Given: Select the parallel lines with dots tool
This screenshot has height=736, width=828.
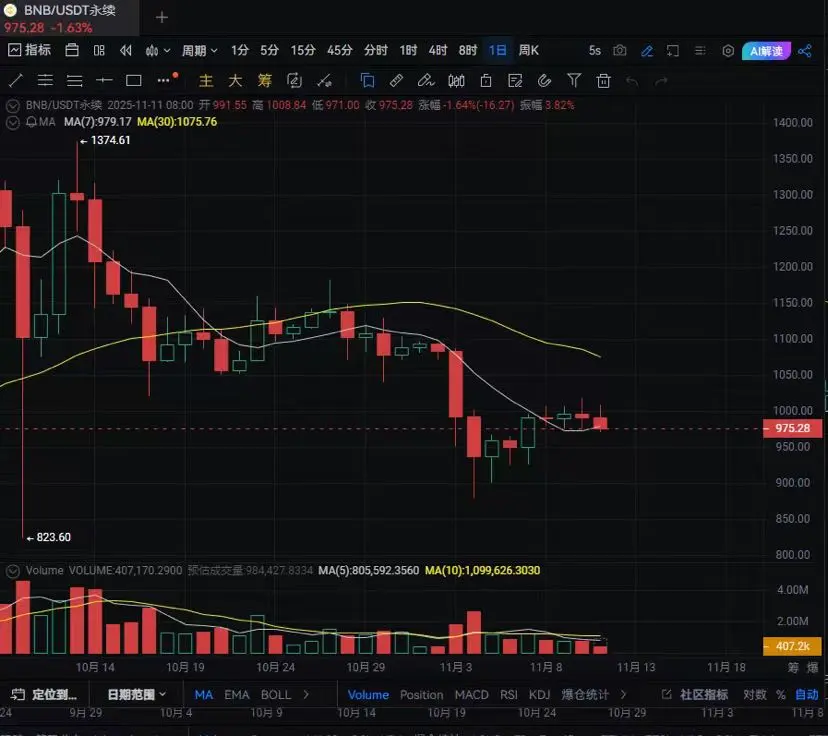Looking at the screenshot, I should (x=45, y=81).
